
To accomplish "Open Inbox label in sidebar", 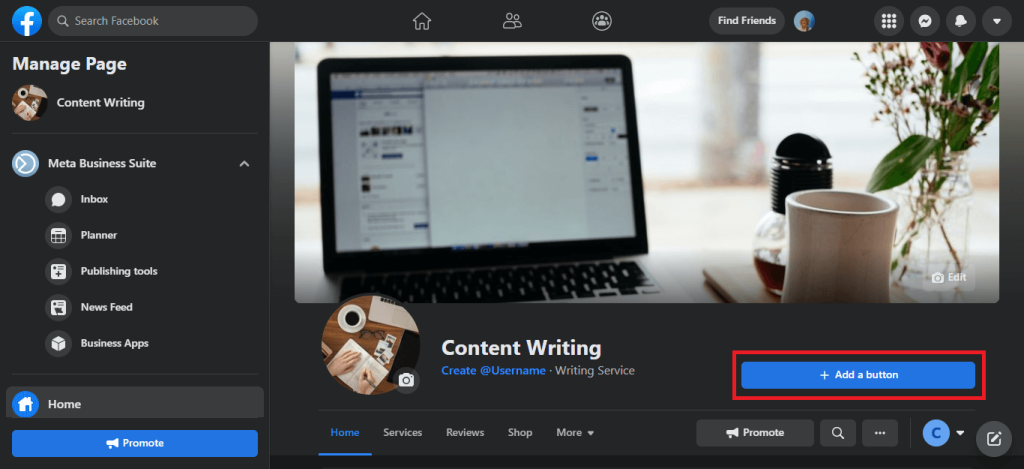I will coord(94,199).
